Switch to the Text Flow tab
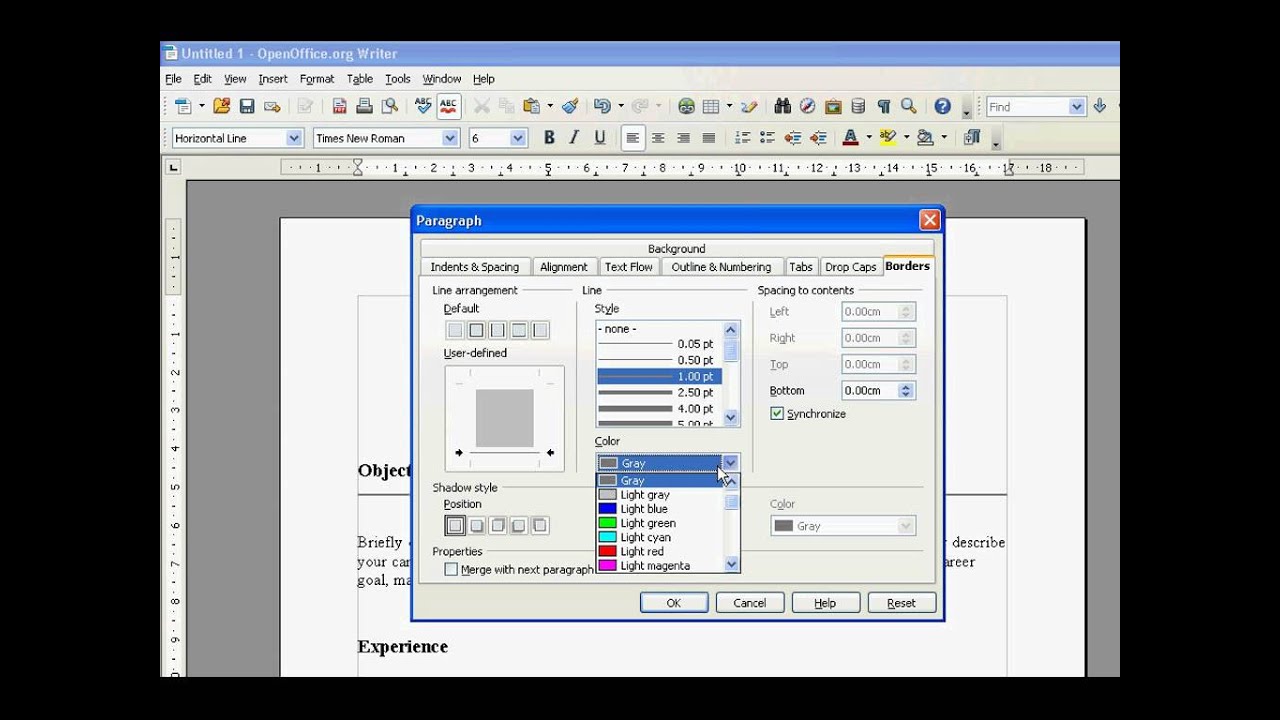Image resolution: width=1280 pixels, height=720 pixels. point(629,267)
